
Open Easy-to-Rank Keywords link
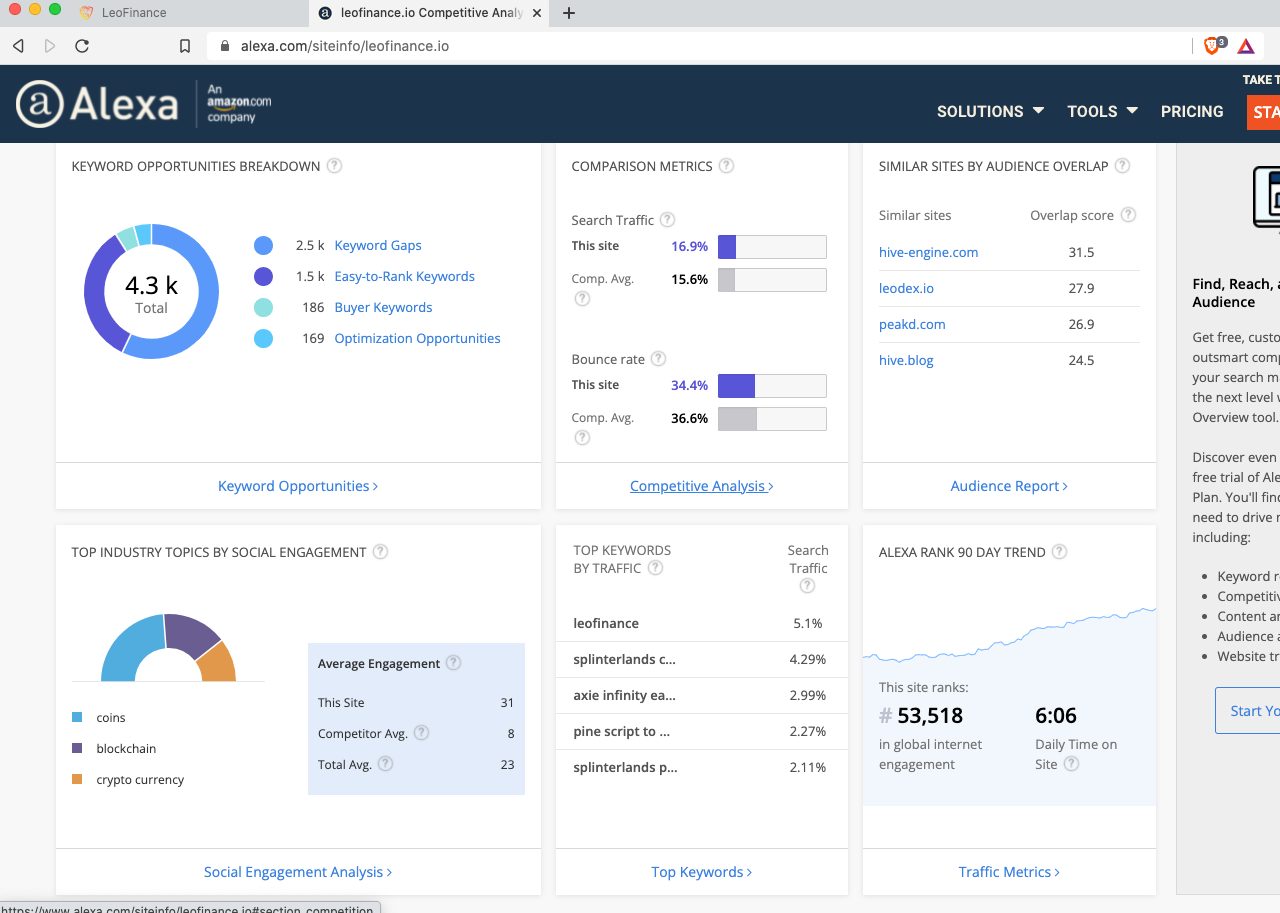click(x=405, y=276)
